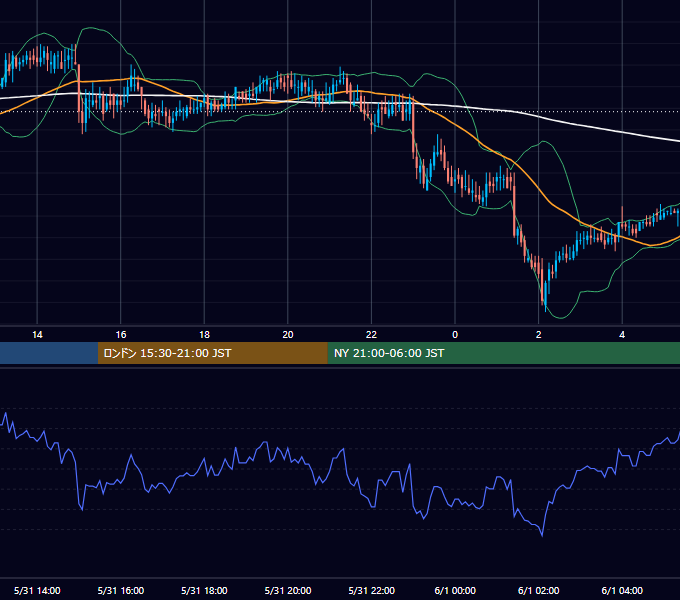The image size is (680, 600).
Task: Click the 6/1 04:00 date label
Action: click(x=622, y=590)
